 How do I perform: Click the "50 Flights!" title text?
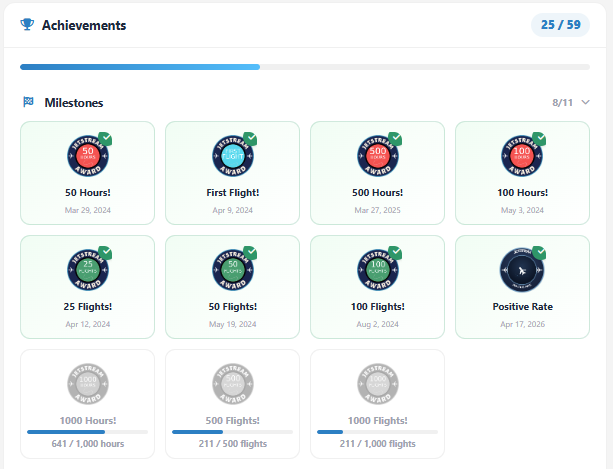point(233,307)
